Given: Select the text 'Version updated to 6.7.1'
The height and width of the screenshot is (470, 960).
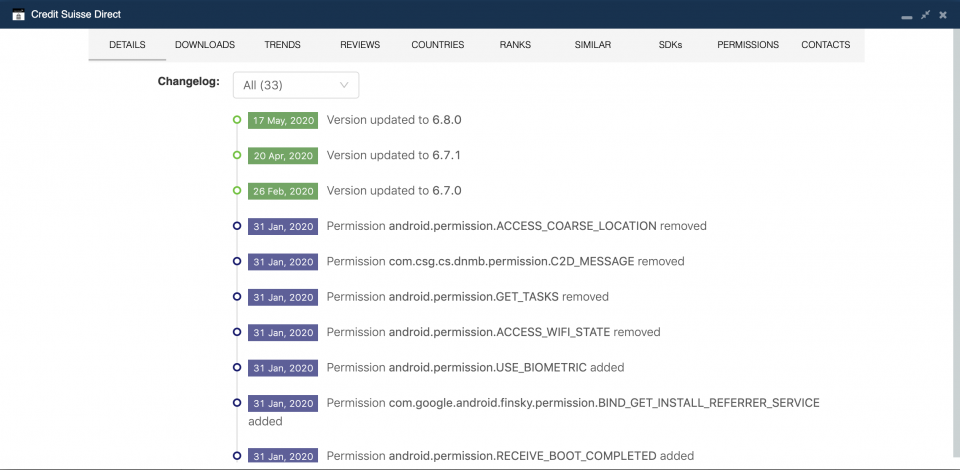Looking at the screenshot, I should (394, 155).
